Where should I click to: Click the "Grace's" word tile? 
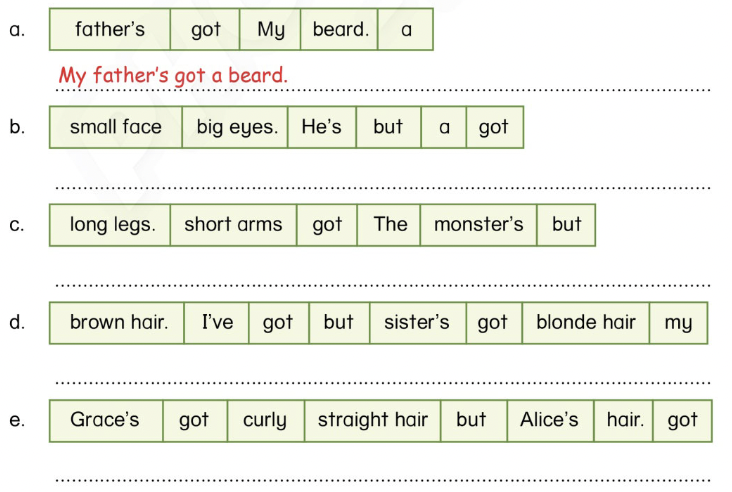point(105,420)
